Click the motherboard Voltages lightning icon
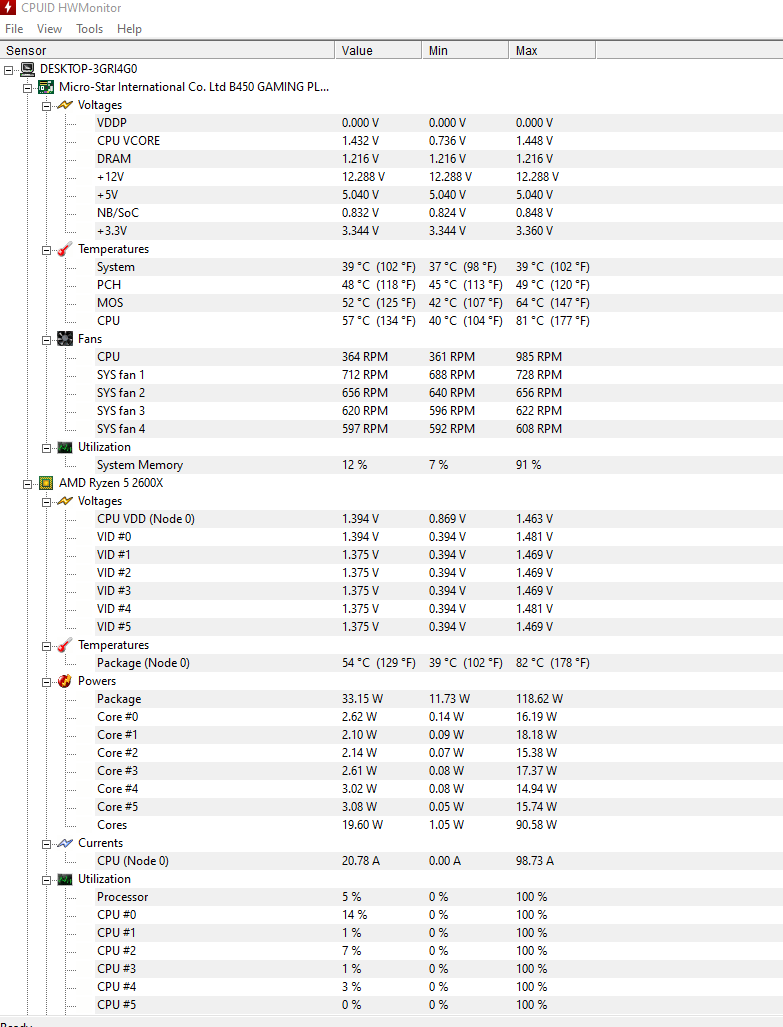 [65, 105]
